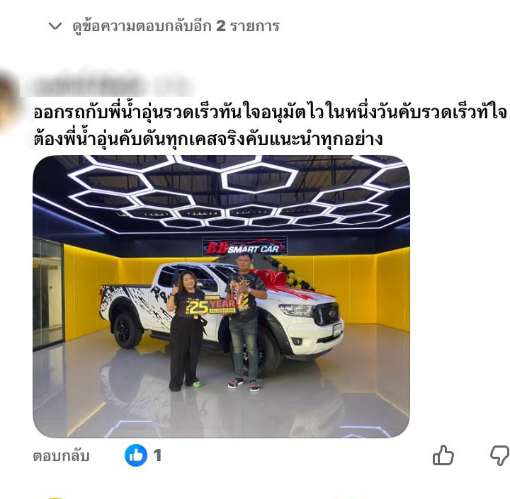The height and width of the screenshot is (499, 510).
Task: Click the thumbs down icon
Action: pos(499,455)
